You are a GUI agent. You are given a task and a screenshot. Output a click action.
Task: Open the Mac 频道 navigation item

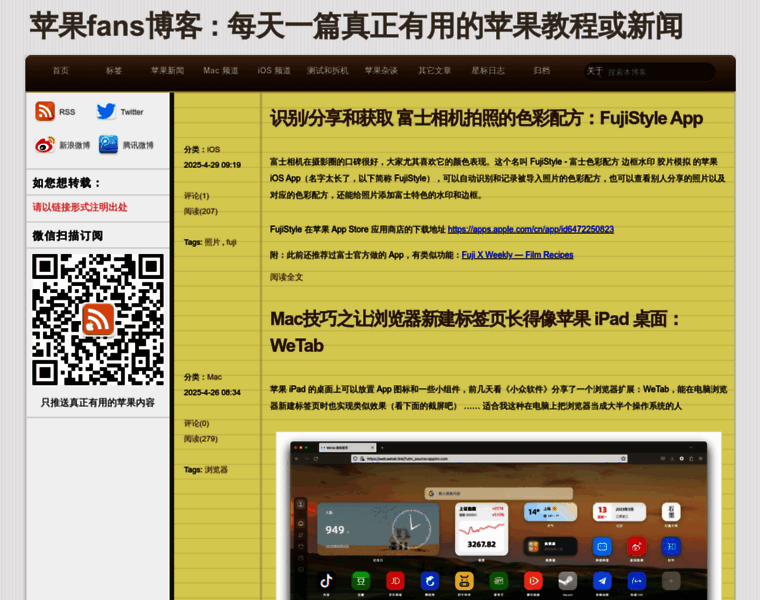tap(221, 71)
